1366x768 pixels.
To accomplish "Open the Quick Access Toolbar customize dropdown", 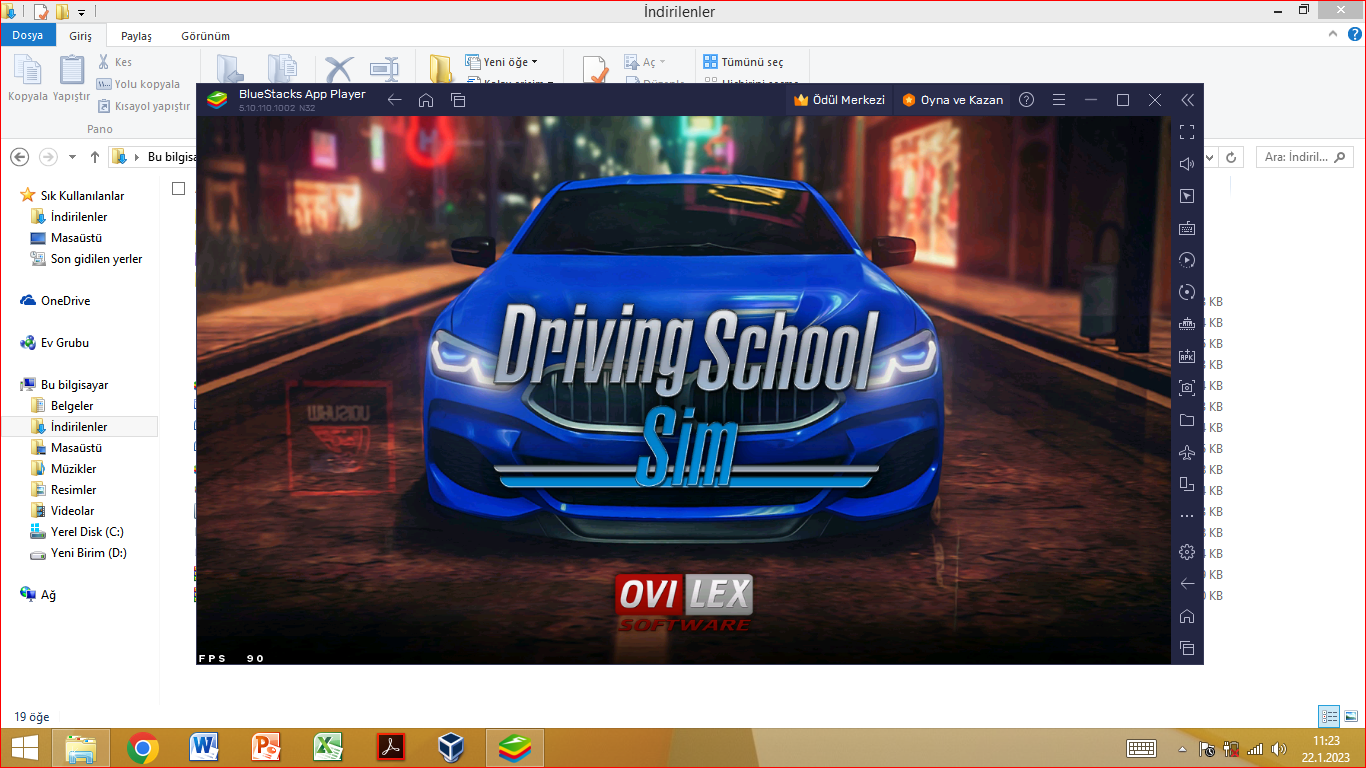I will (x=81, y=12).
